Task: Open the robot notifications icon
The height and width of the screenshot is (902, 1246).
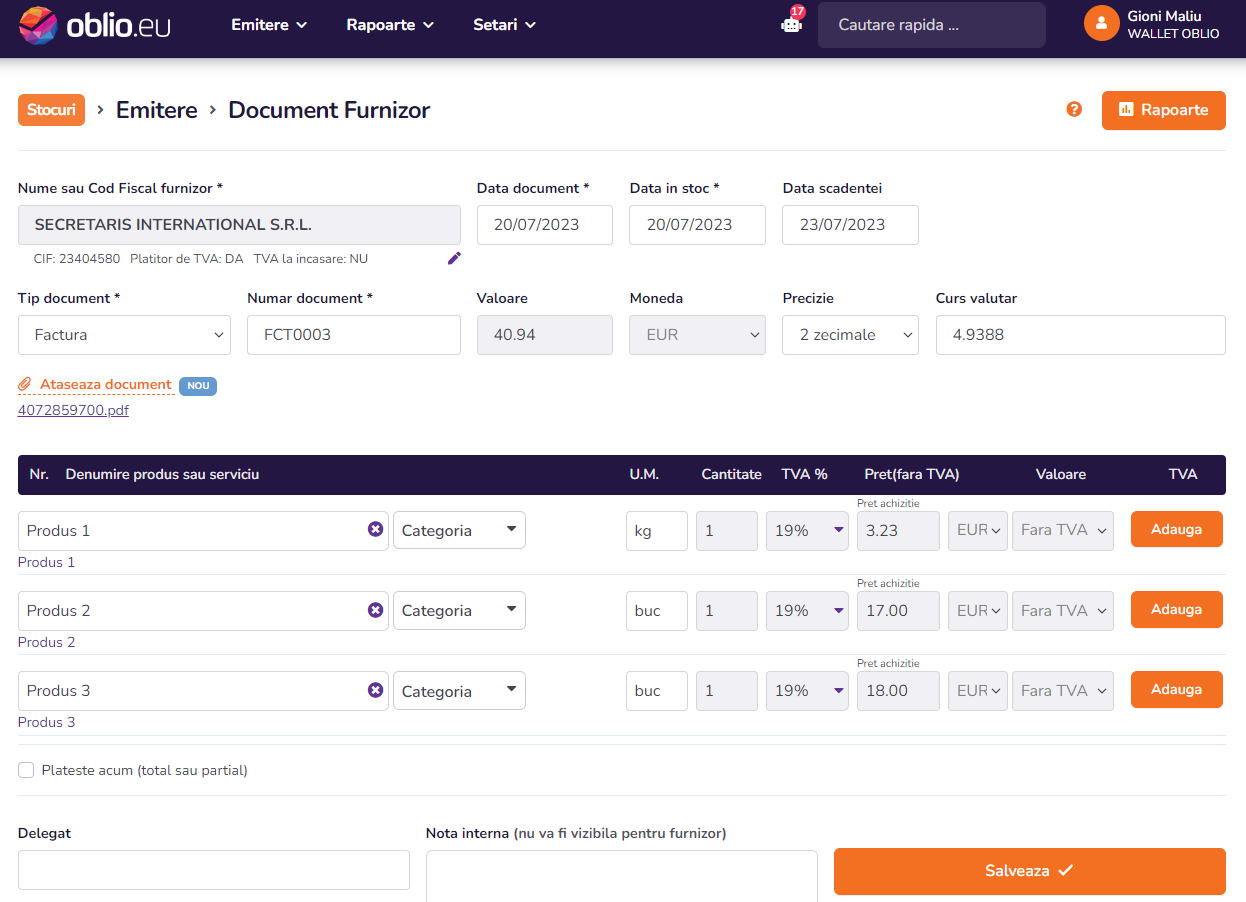Action: (791, 25)
